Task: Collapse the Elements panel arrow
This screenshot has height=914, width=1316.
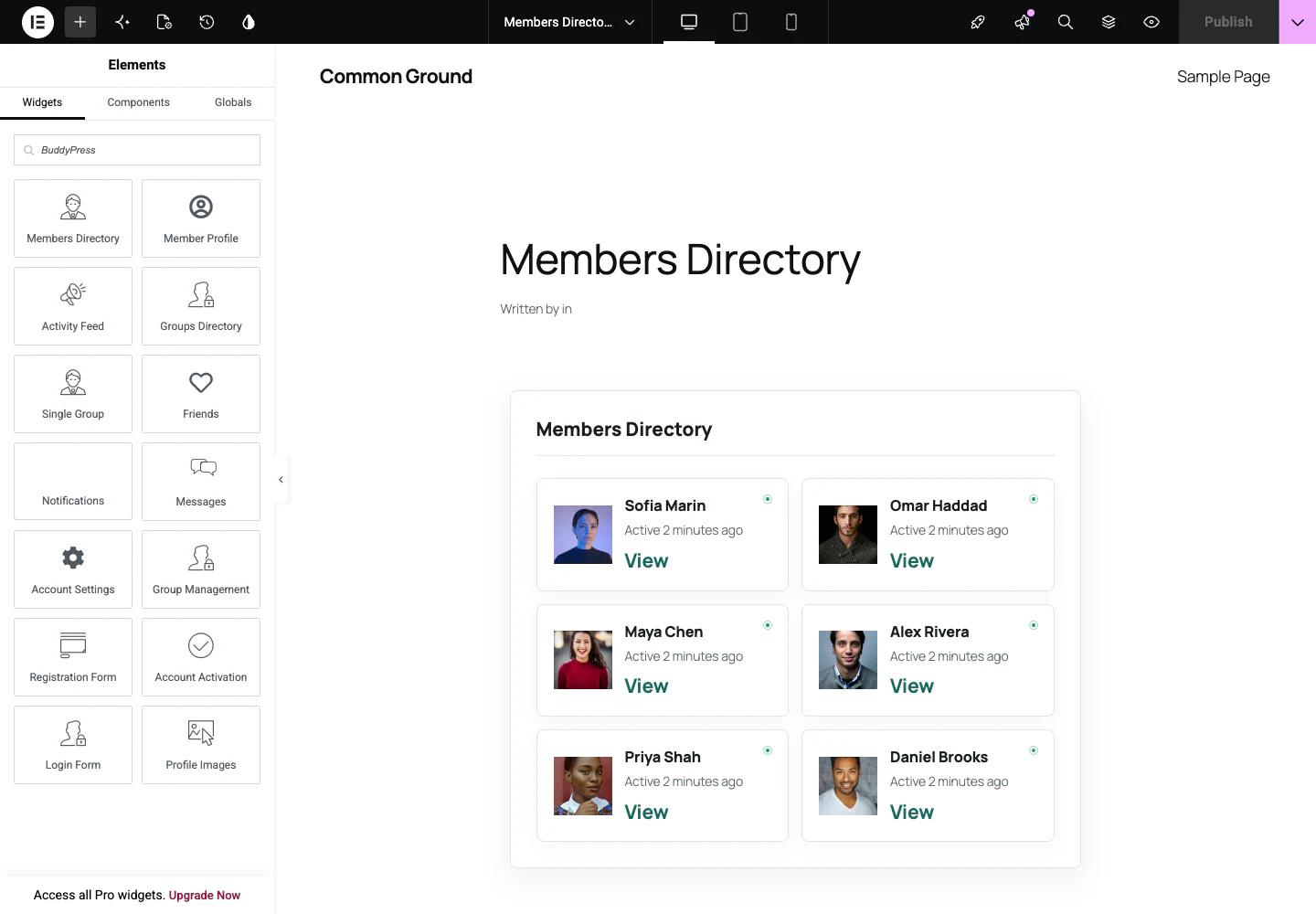Action: tap(281, 480)
